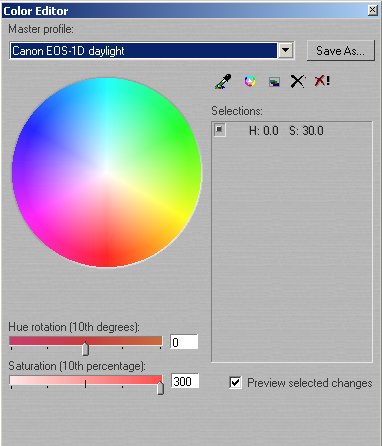Viewport: 382px width, 446px height.
Task: Select the eyedropper color picker tool
Action: point(223,81)
